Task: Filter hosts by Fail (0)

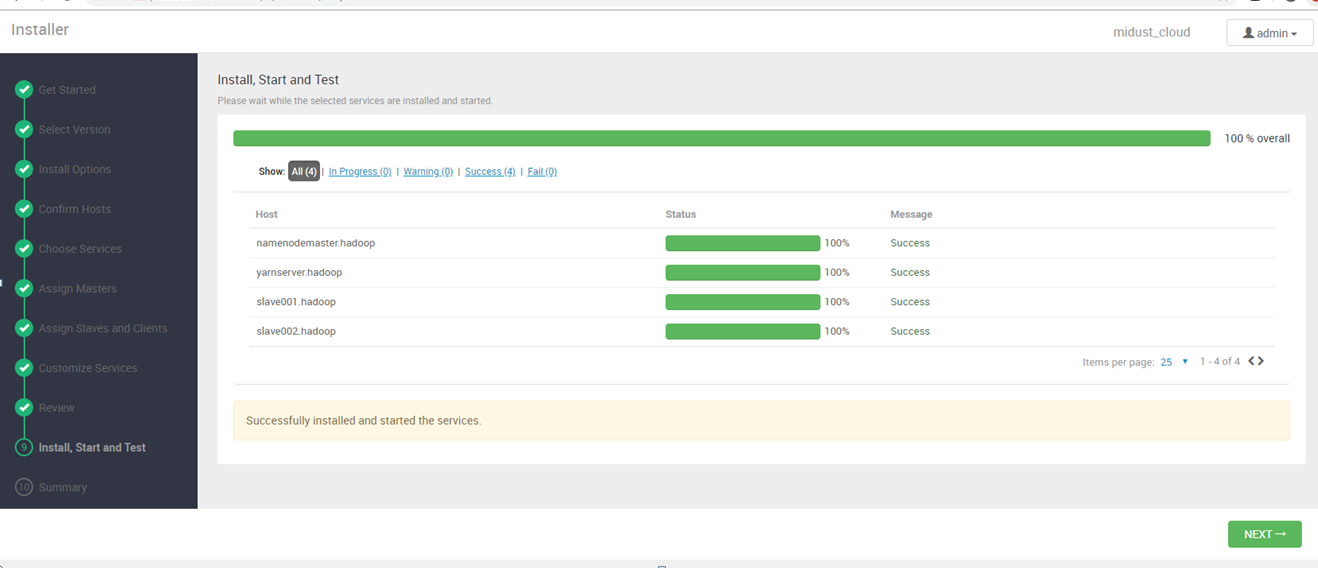Action: tap(542, 172)
